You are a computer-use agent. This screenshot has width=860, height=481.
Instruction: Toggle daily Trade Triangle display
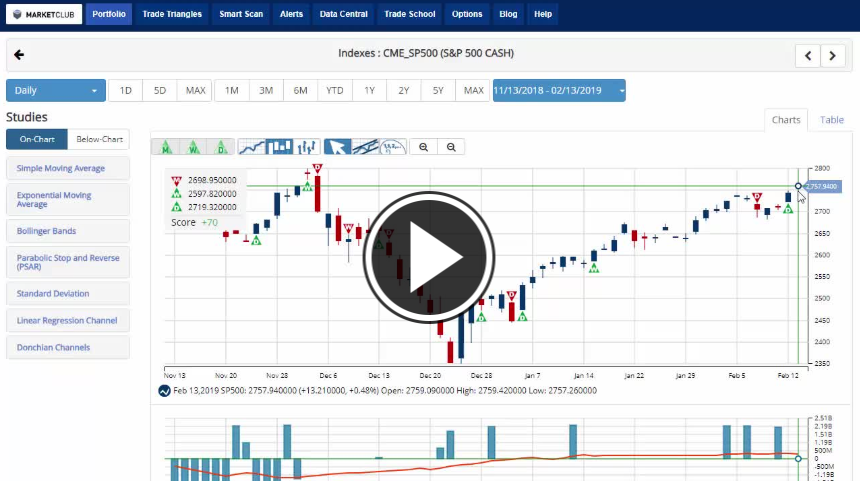[x=221, y=147]
